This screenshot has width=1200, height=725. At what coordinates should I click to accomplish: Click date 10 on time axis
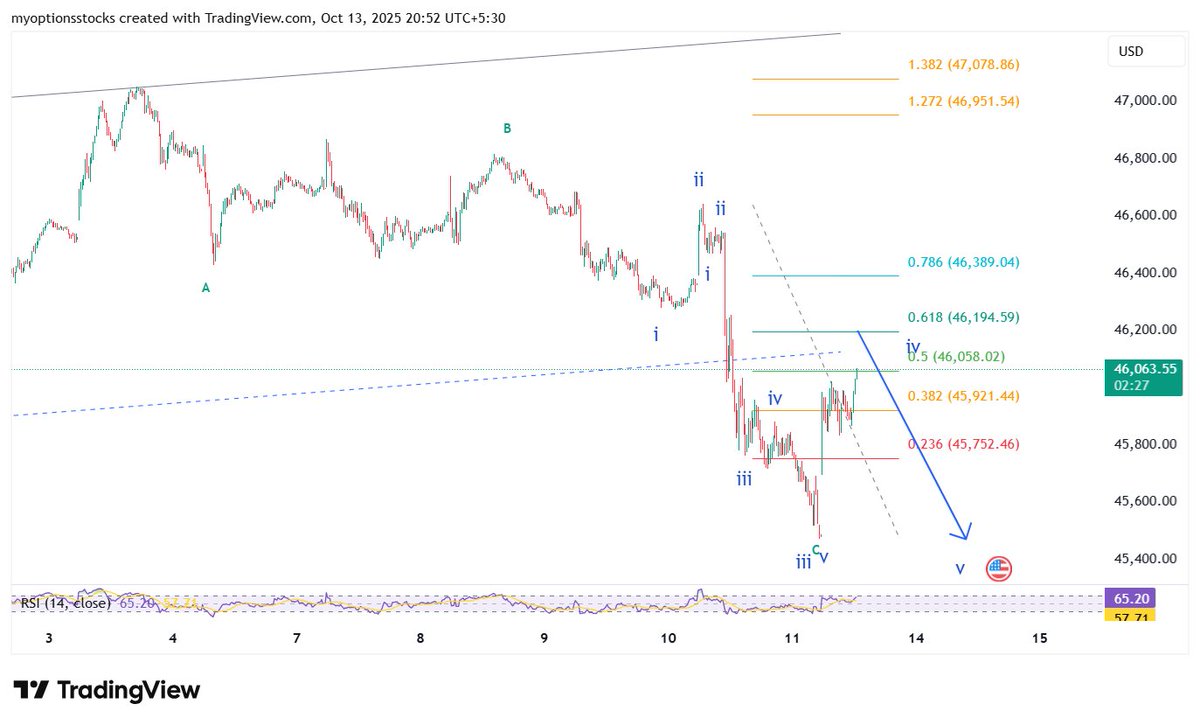(668, 638)
